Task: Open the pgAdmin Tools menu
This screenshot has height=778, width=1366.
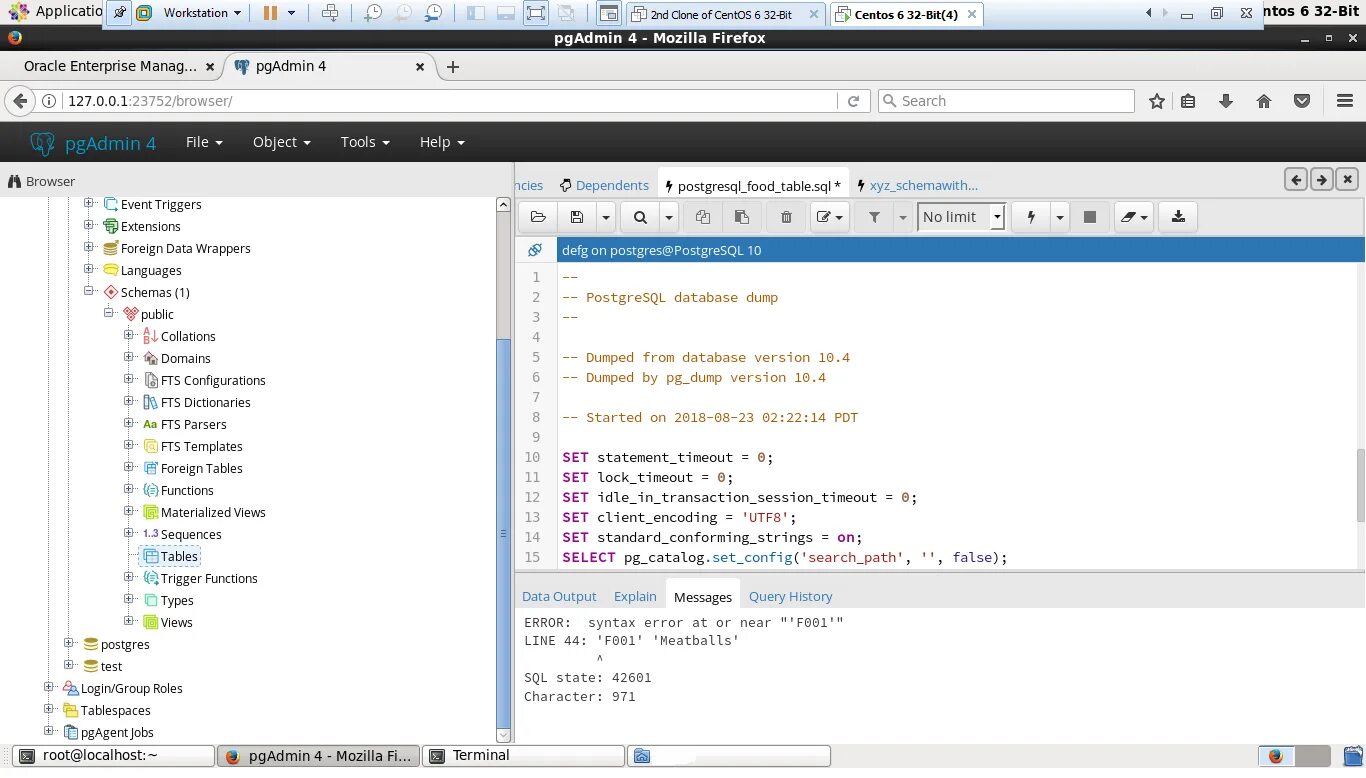Action: tap(365, 142)
